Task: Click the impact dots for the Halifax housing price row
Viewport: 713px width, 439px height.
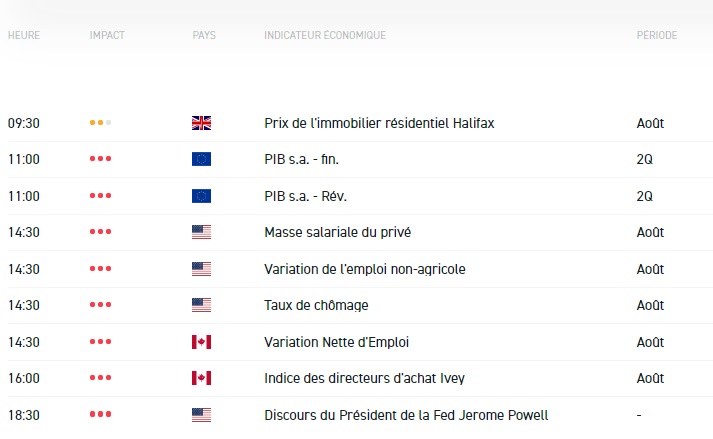Action: [100, 124]
